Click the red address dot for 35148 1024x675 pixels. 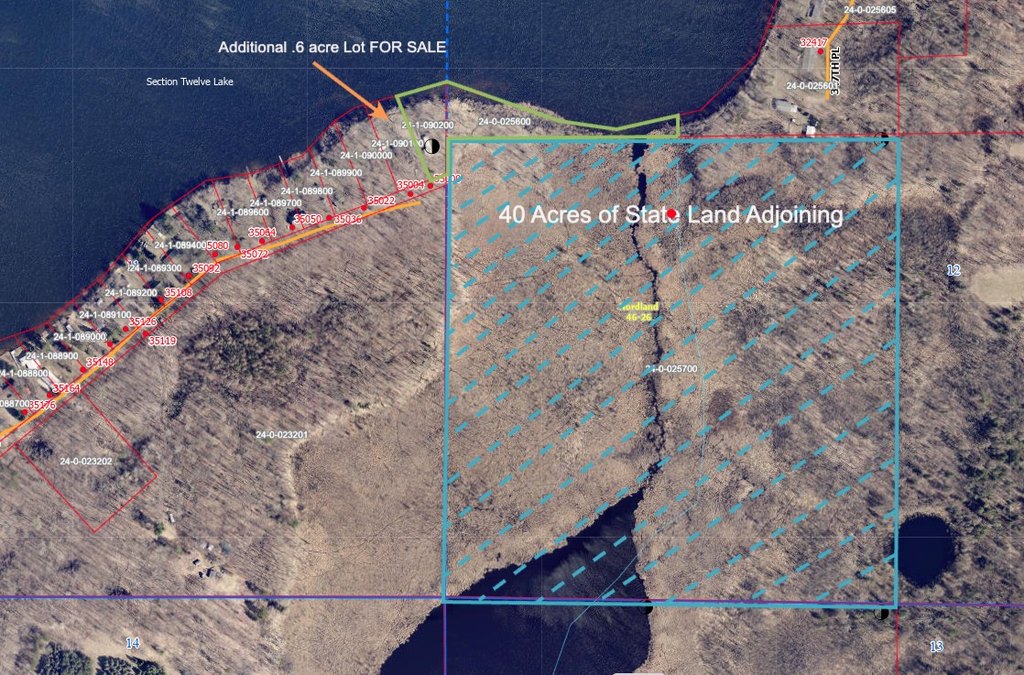84,369
